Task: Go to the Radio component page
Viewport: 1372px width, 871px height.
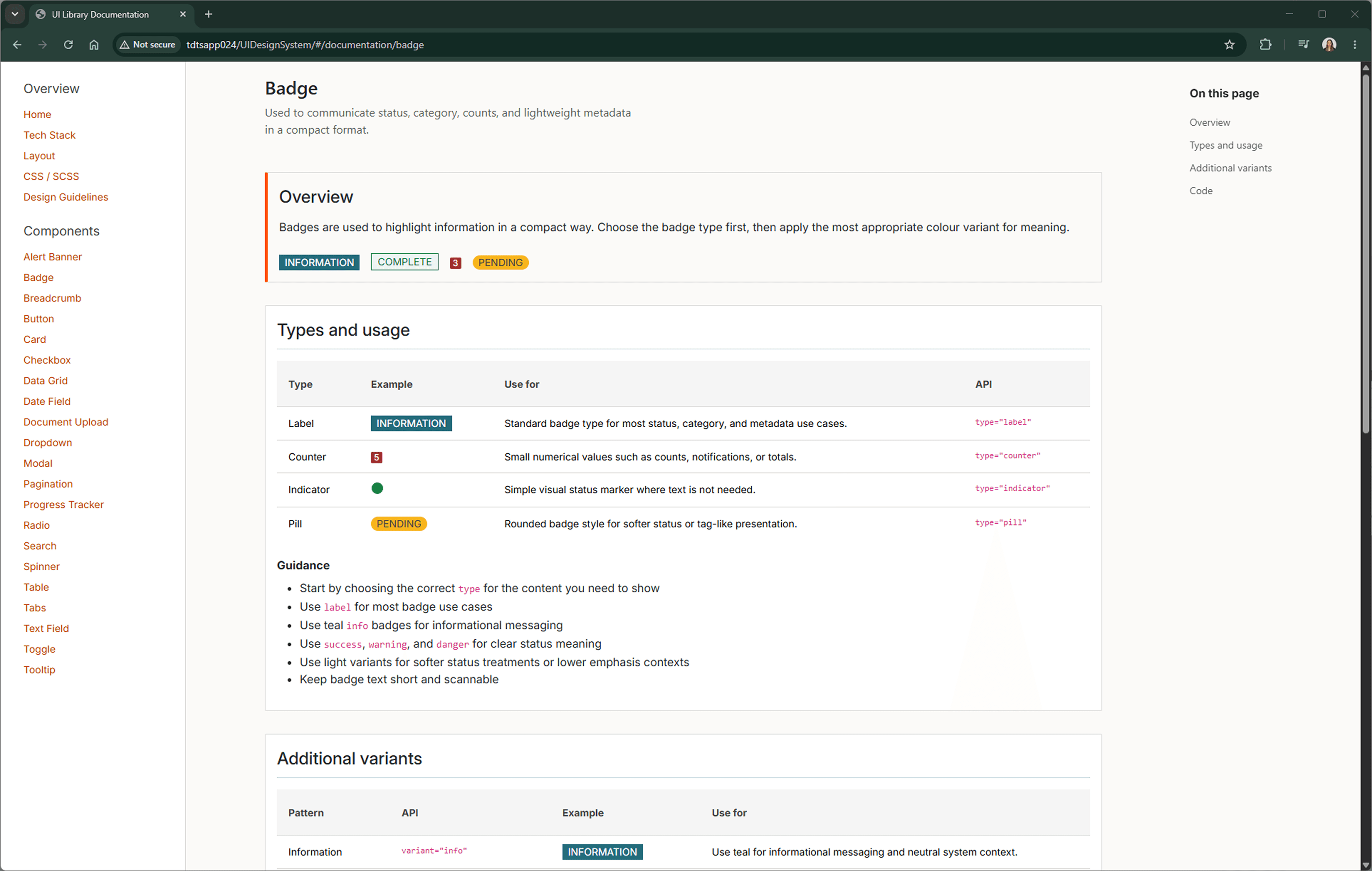Action: coord(36,525)
